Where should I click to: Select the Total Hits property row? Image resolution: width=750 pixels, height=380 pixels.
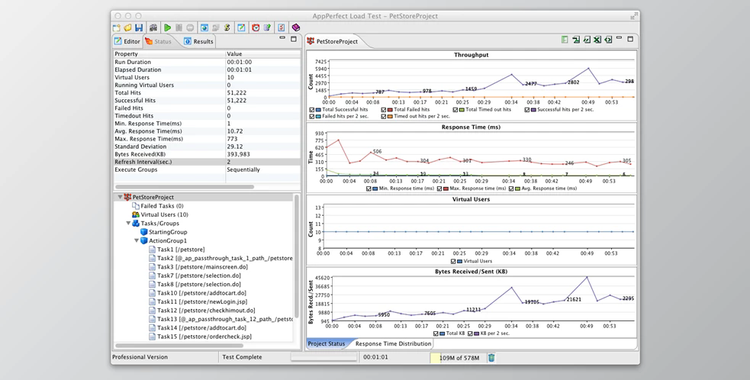tap(207, 93)
